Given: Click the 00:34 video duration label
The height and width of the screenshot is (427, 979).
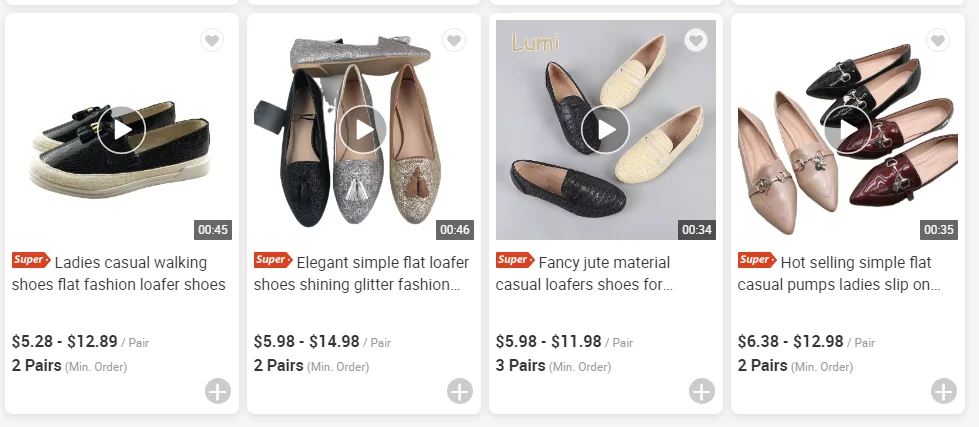Looking at the screenshot, I should [697, 230].
